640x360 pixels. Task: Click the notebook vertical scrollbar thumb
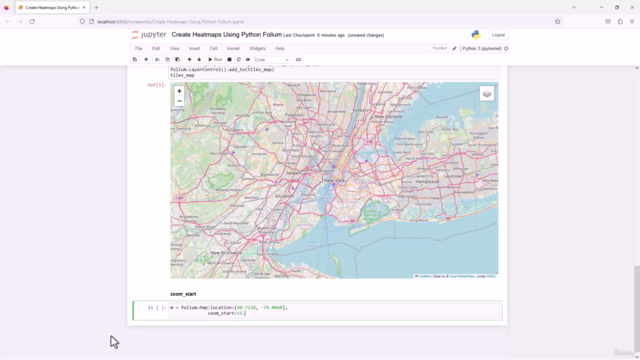coord(637,309)
